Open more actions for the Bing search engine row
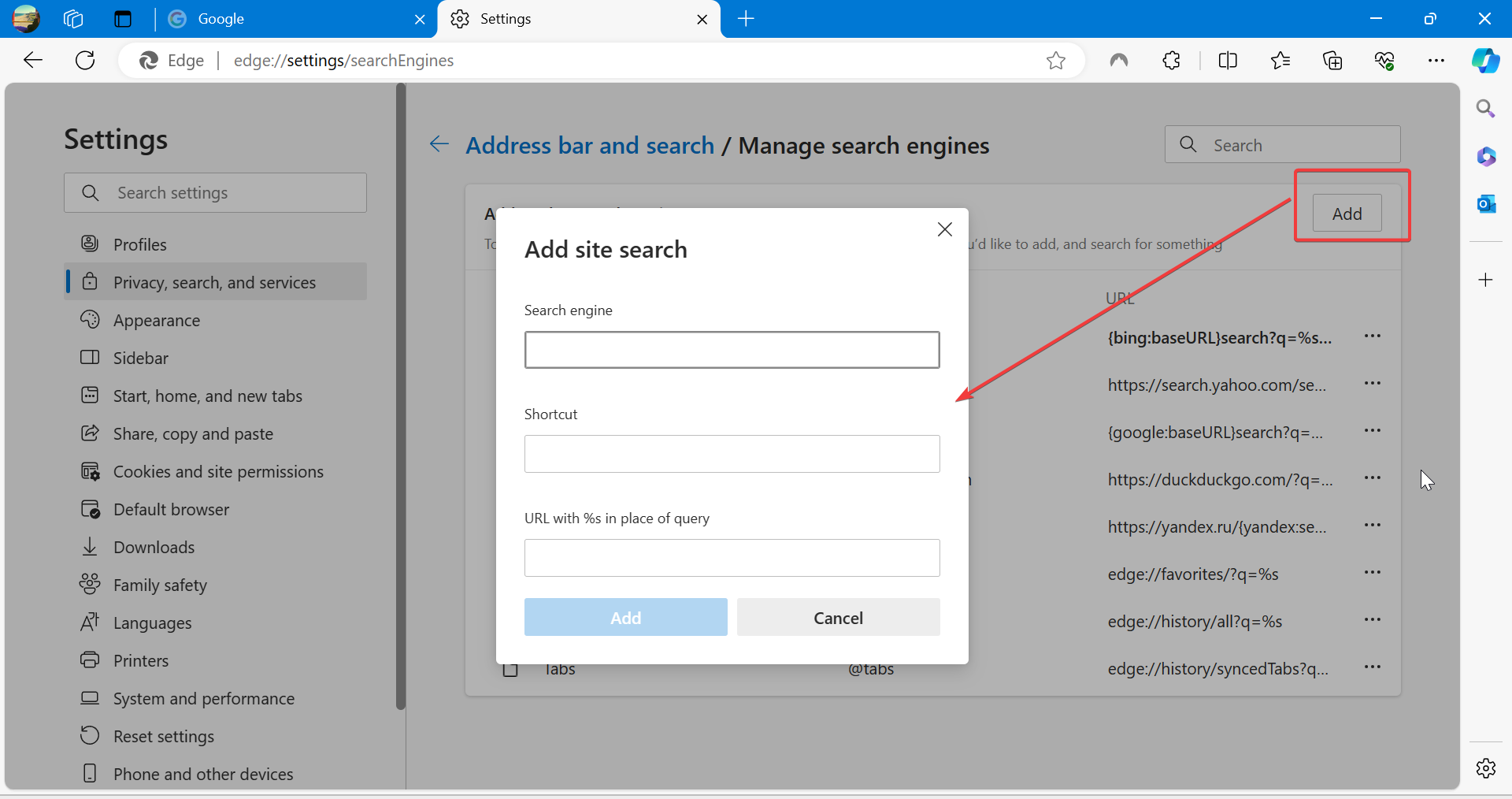Image resolution: width=1512 pixels, height=799 pixels. point(1373,336)
